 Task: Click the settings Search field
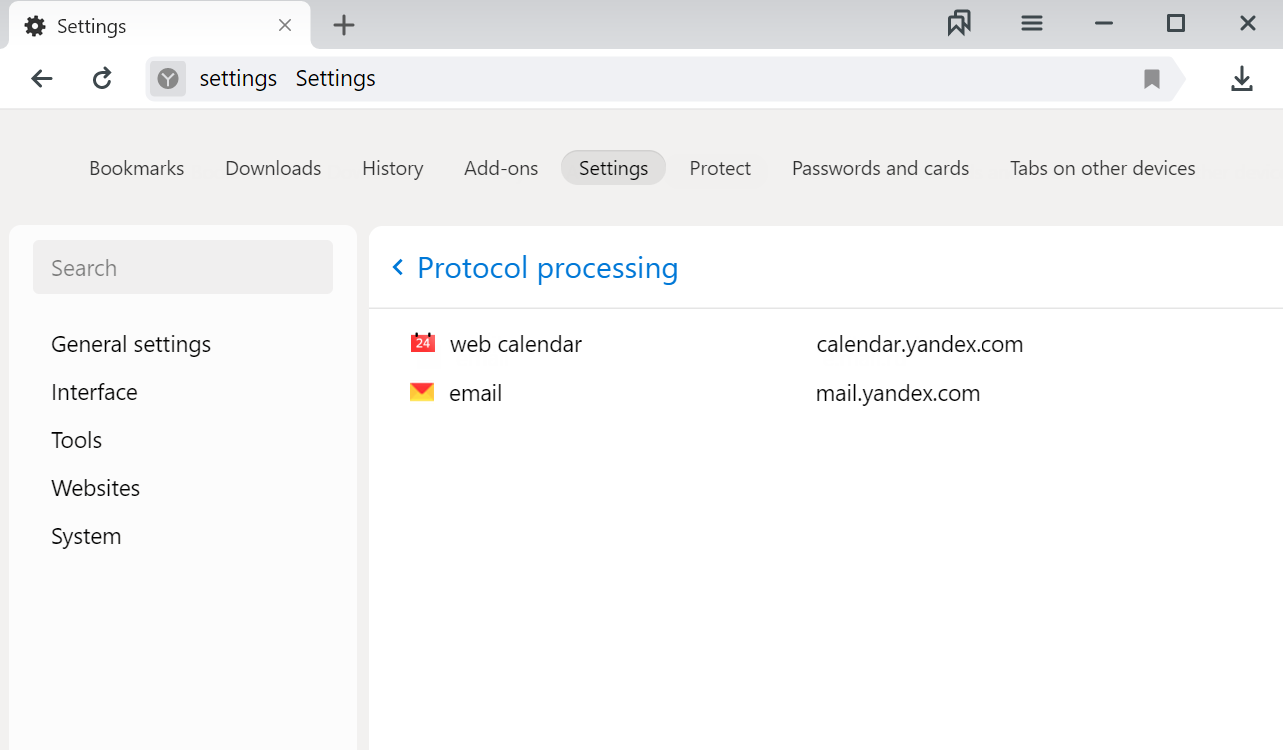tap(183, 267)
